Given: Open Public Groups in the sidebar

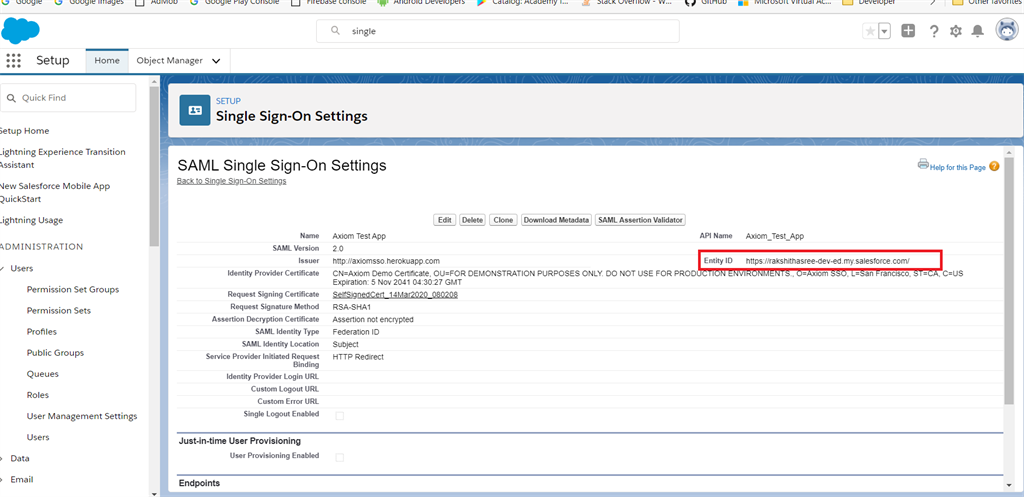Looking at the screenshot, I should [56, 353].
